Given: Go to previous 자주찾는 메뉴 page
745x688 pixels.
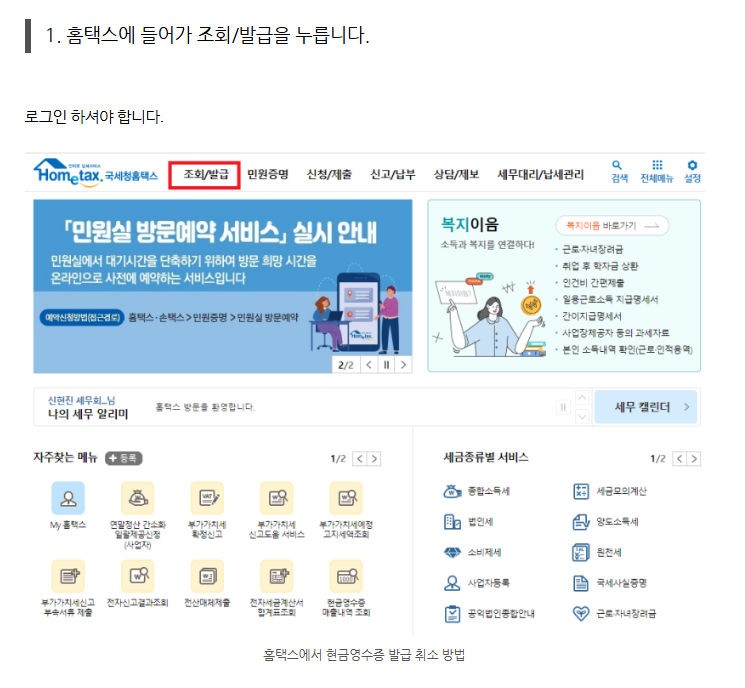Looking at the screenshot, I should [360, 459].
